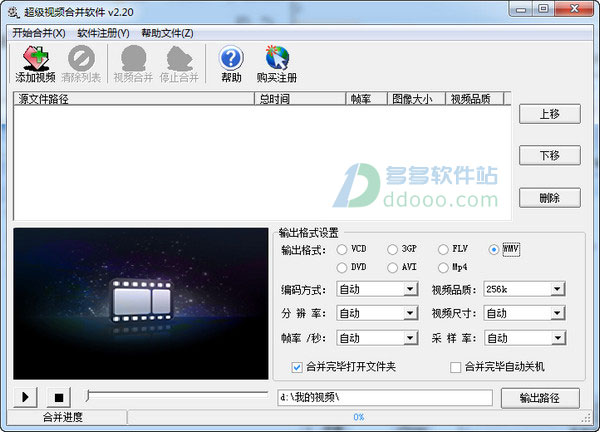
Task: Open the 帮助文件(Z) menu
Action: click(167, 33)
